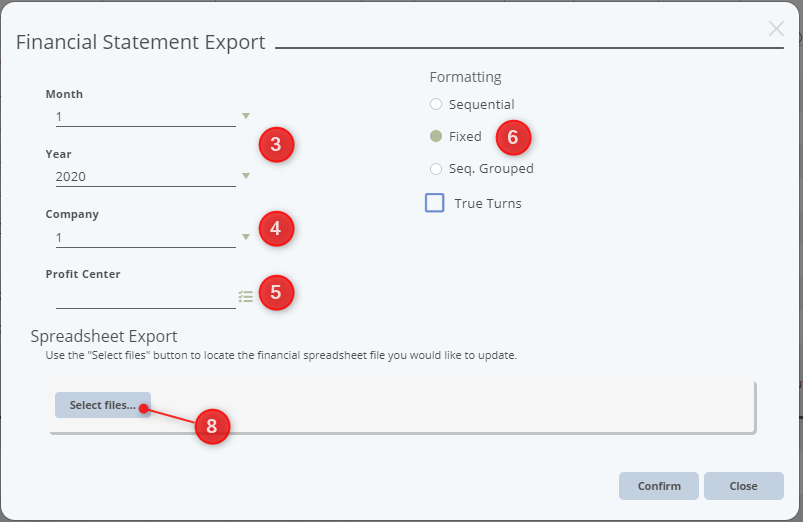This screenshot has width=803, height=522.
Task: Click the red callout marker numbered 8
Action: (x=211, y=426)
